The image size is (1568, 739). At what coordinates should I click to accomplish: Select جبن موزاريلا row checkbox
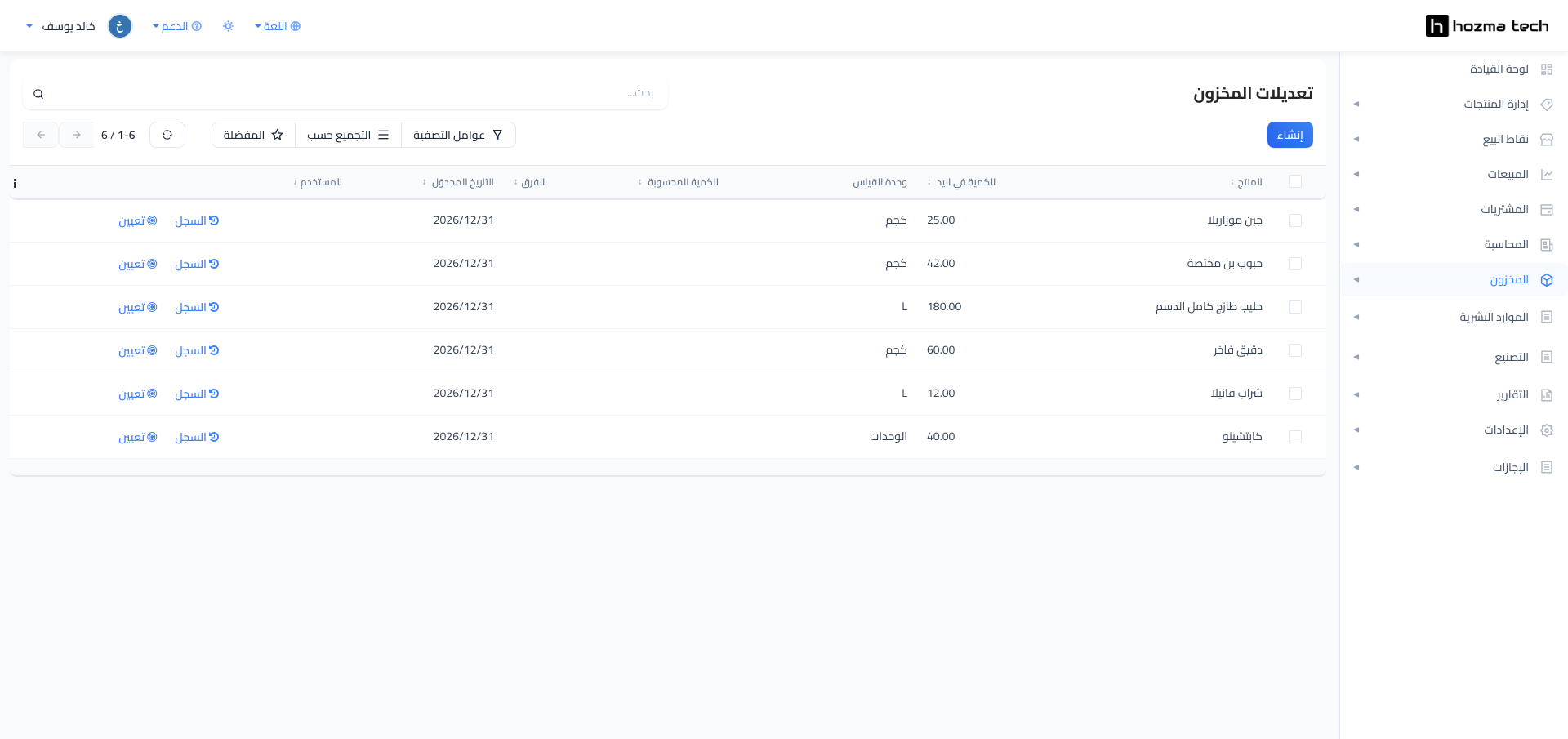click(1294, 220)
